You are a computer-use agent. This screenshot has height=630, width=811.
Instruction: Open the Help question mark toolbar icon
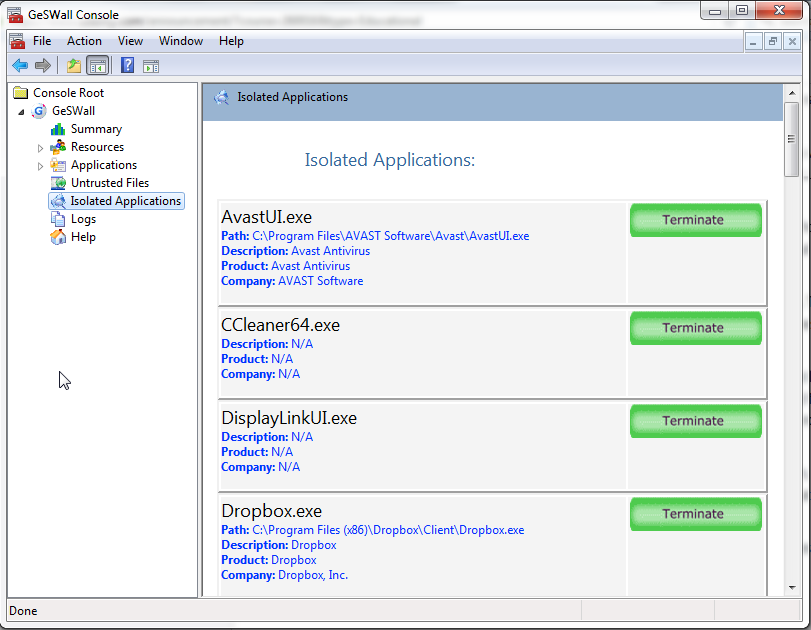127,65
